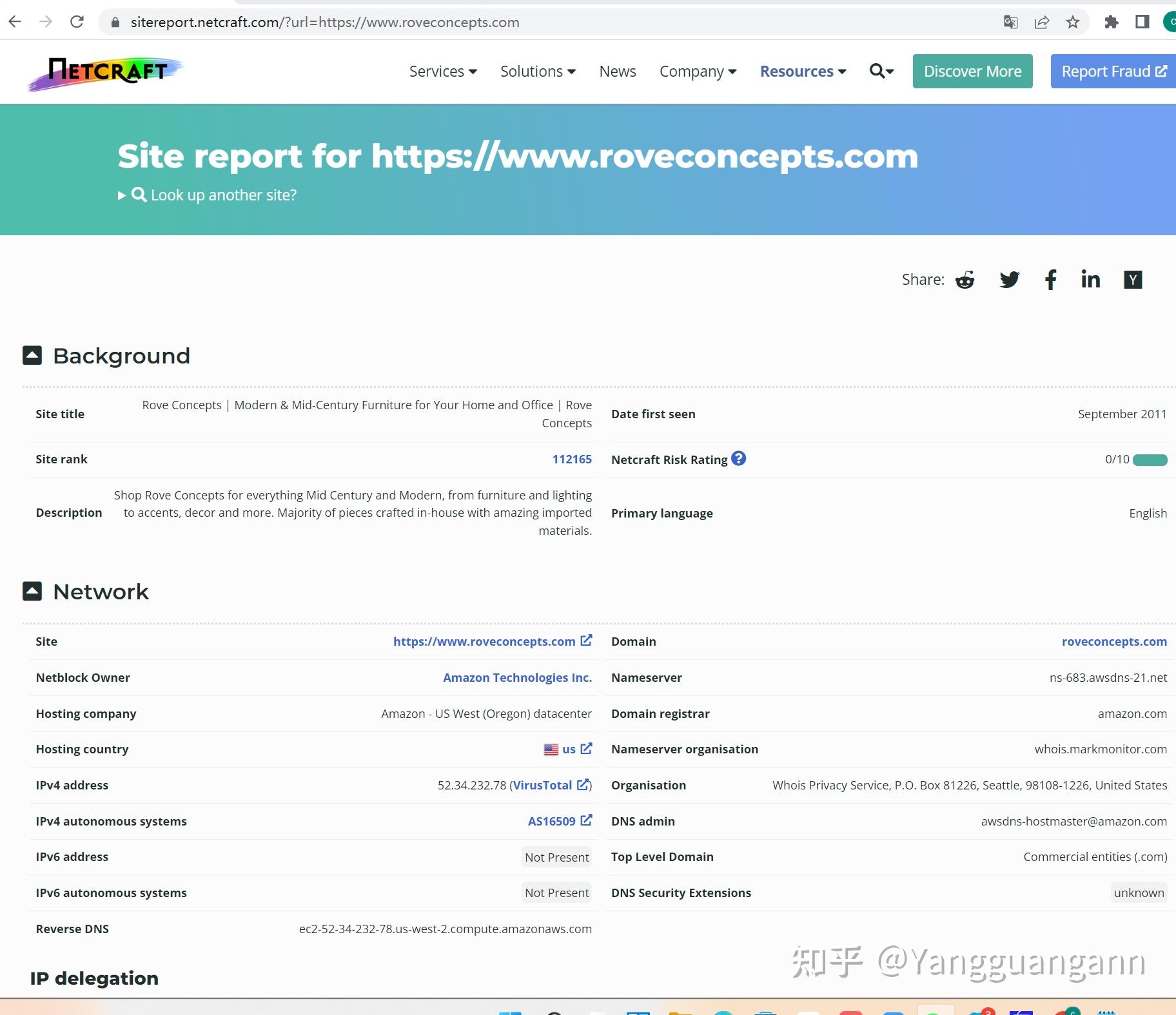1176x1015 pixels.
Task: Select the reverse DNS ec2-52-34-232-78 hostname
Action: click(445, 929)
